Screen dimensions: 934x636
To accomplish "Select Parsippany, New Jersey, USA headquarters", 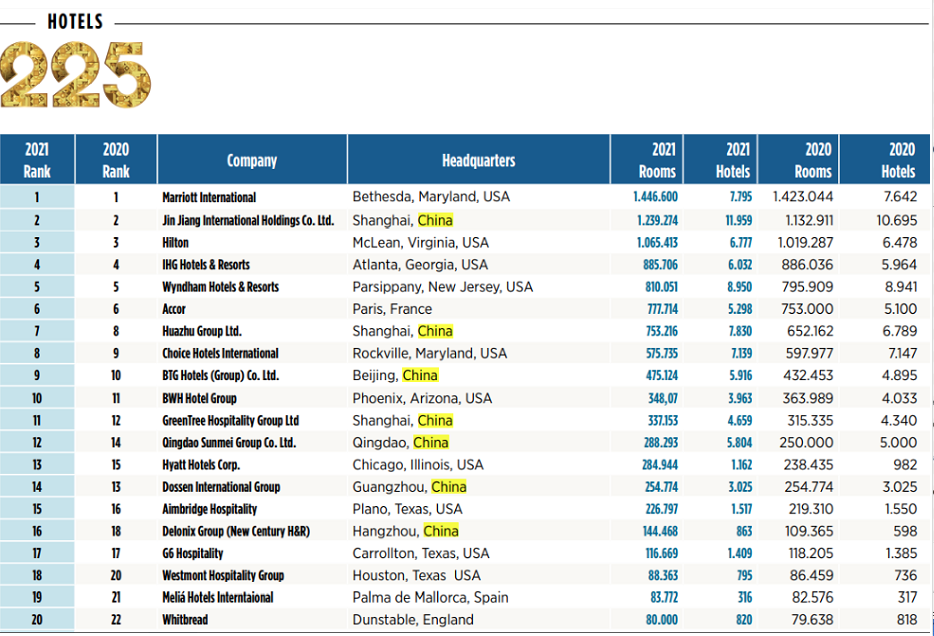I will (443, 287).
